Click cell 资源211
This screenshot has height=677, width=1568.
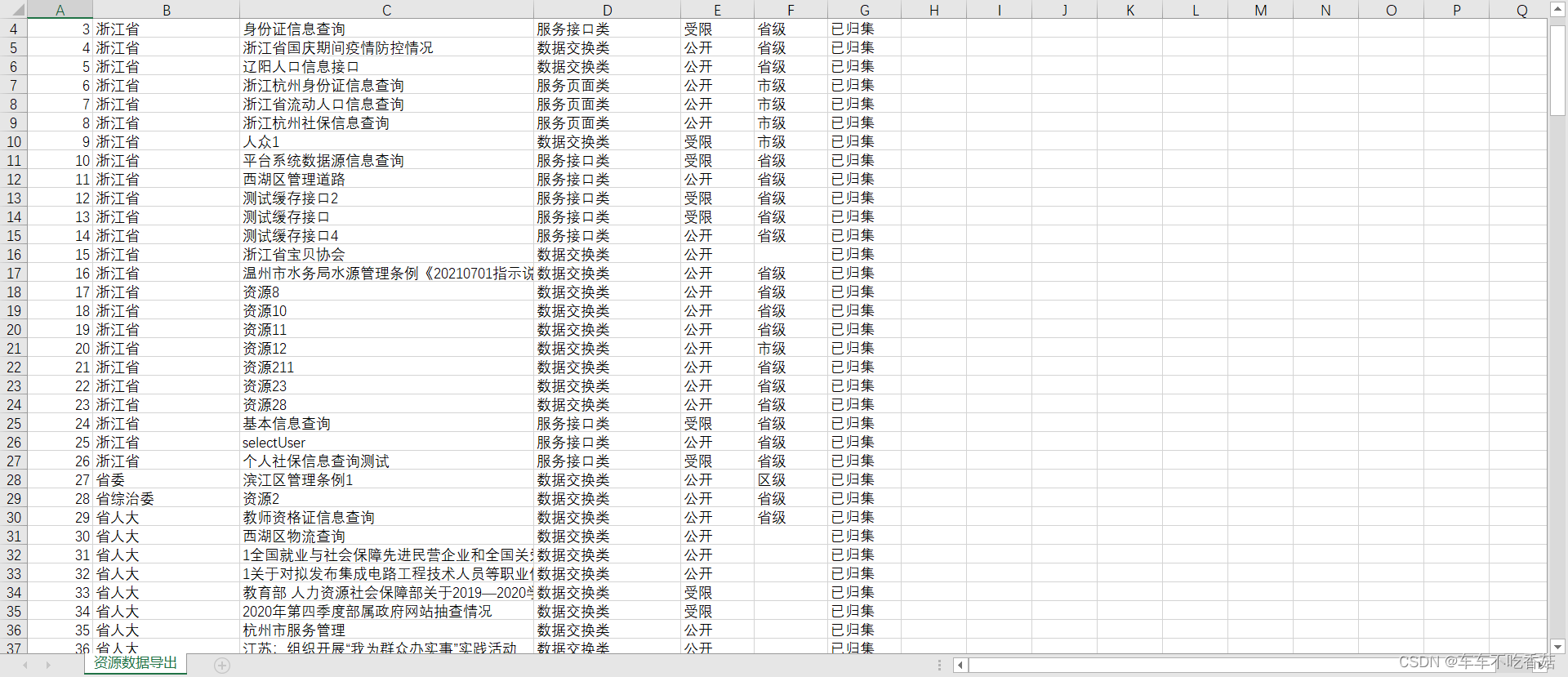(x=387, y=367)
